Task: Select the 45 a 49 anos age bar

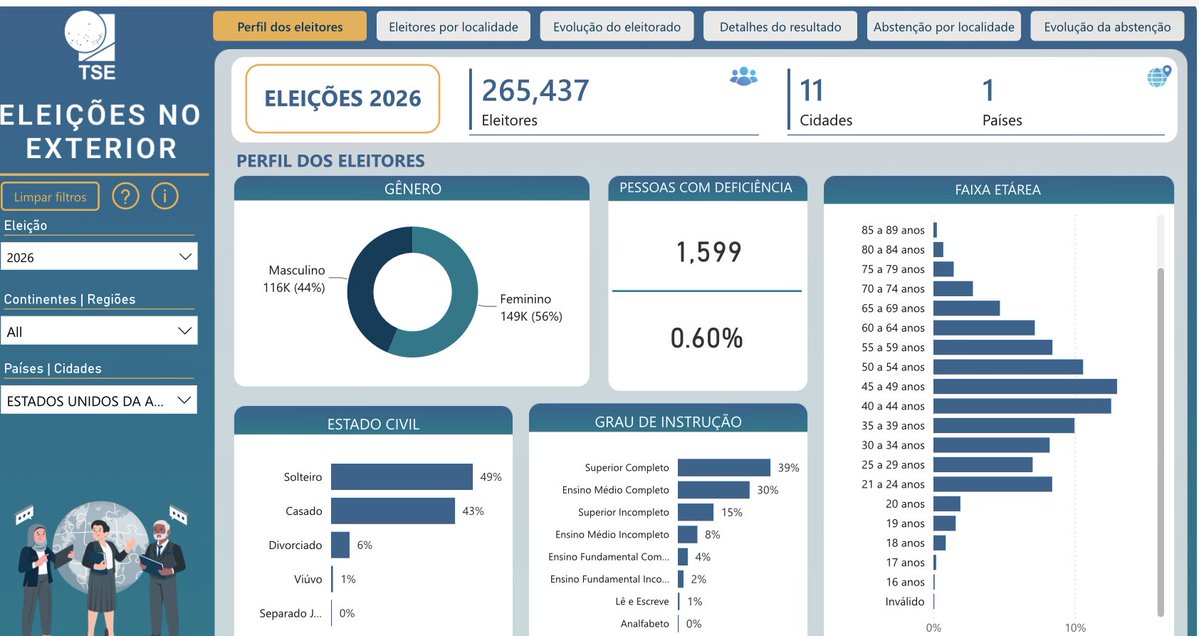Action: pyautogui.click(x=1025, y=386)
